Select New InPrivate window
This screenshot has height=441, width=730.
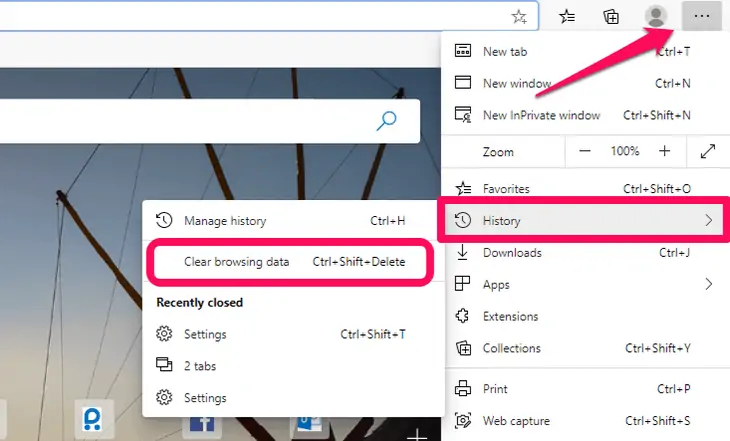[541, 115]
